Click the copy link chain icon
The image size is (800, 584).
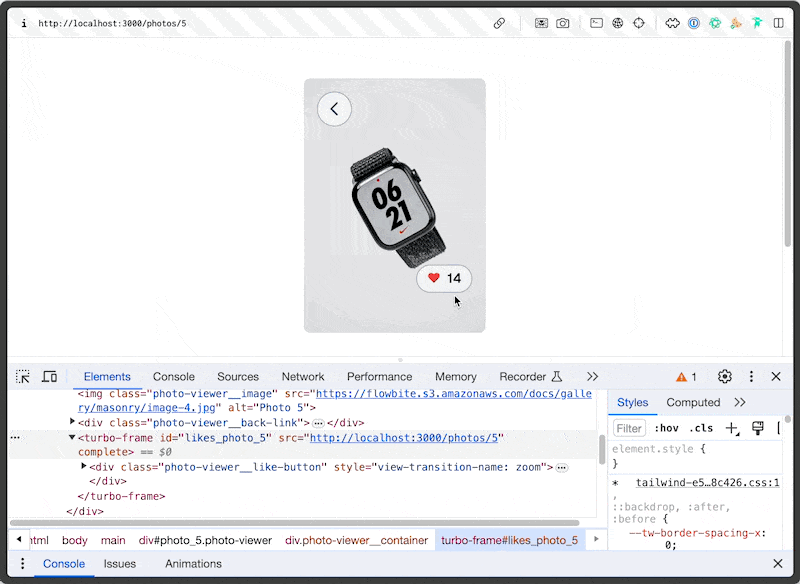pos(499,23)
